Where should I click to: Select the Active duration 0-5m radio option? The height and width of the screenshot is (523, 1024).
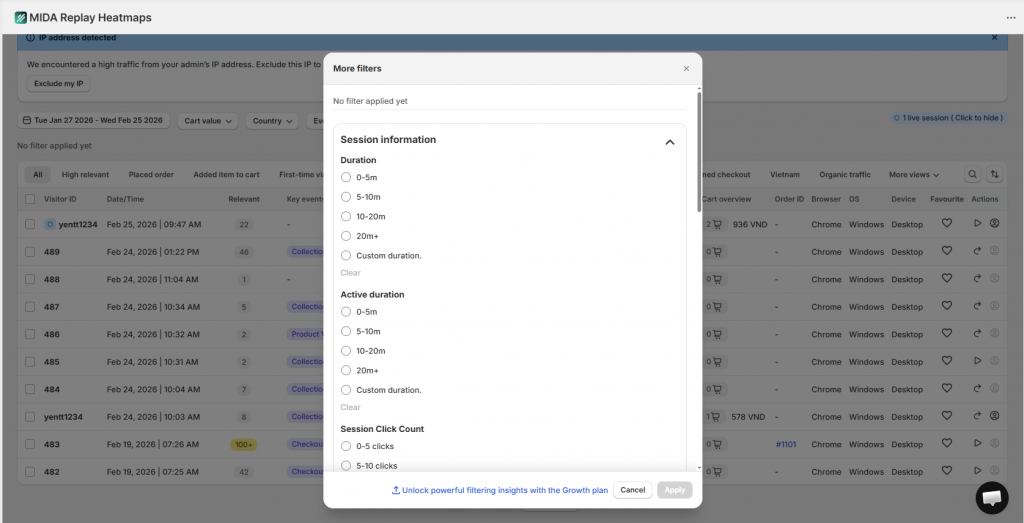(346, 311)
